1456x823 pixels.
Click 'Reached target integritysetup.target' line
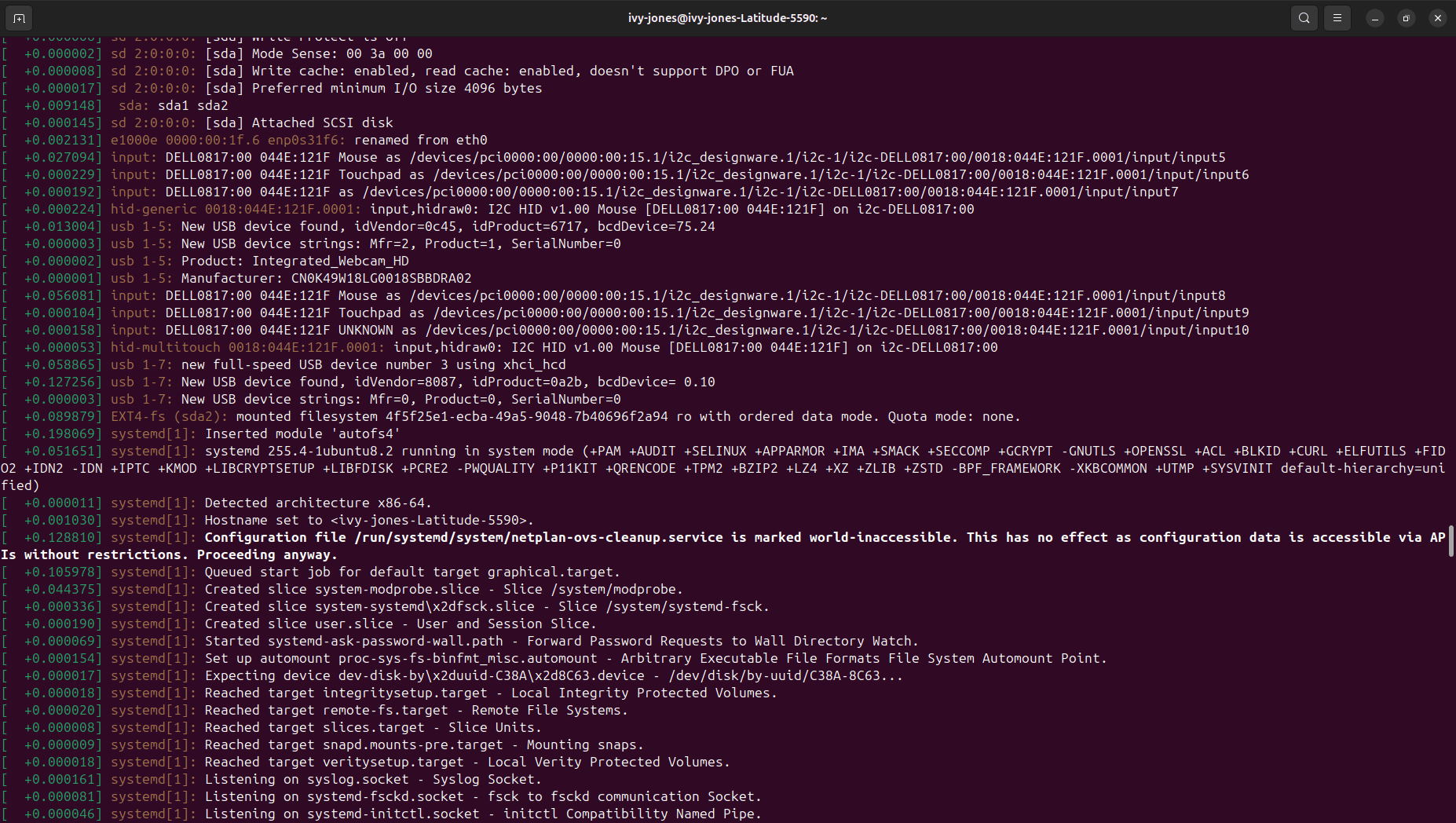(390, 693)
